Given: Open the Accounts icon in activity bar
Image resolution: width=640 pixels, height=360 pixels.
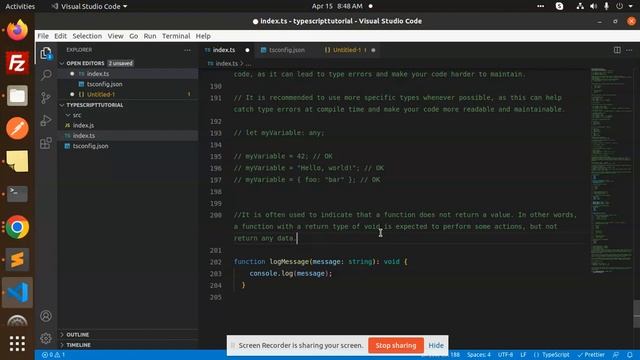Looking at the screenshot, I should click(x=46, y=316).
